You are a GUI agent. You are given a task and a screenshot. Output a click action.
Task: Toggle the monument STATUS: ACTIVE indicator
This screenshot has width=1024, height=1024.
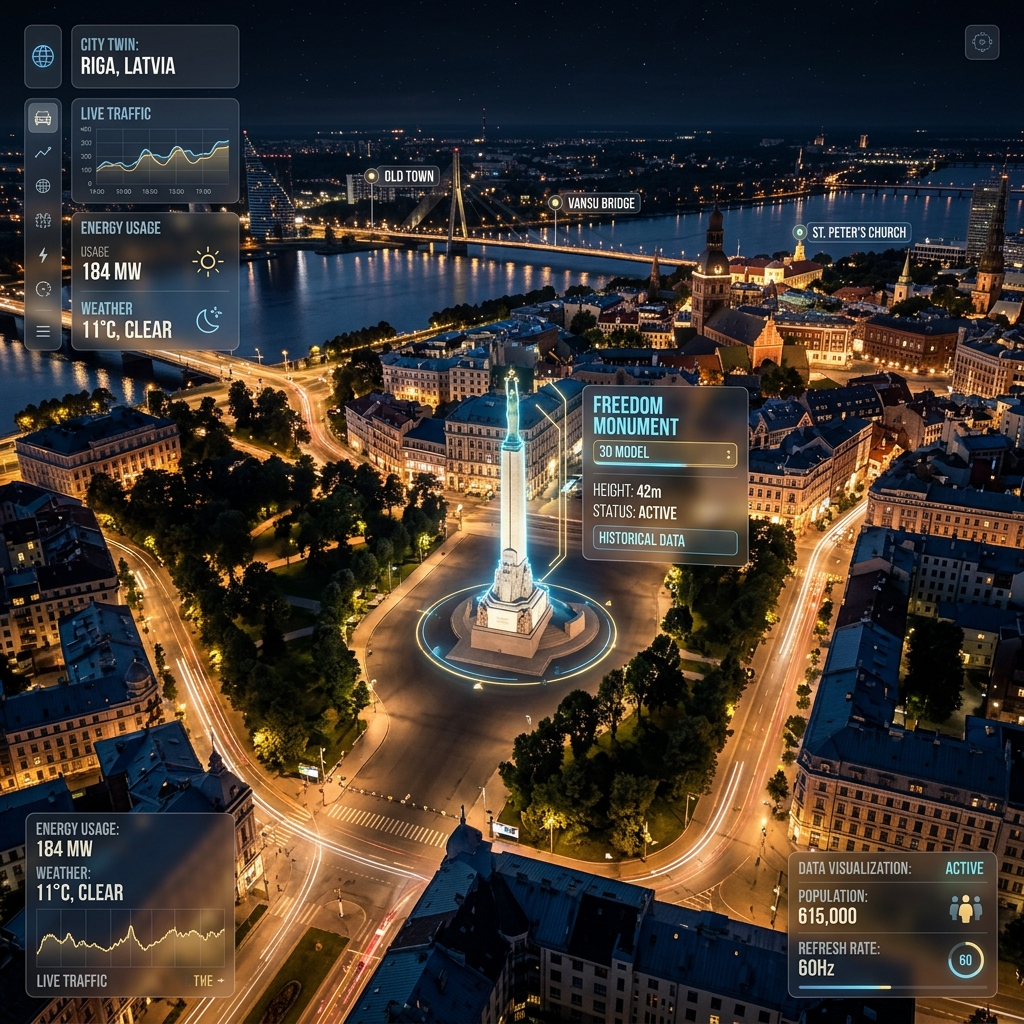[x=659, y=513]
